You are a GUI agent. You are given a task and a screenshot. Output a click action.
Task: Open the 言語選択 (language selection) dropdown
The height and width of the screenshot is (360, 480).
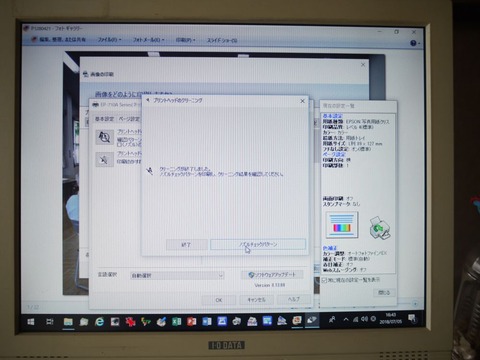(177, 276)
